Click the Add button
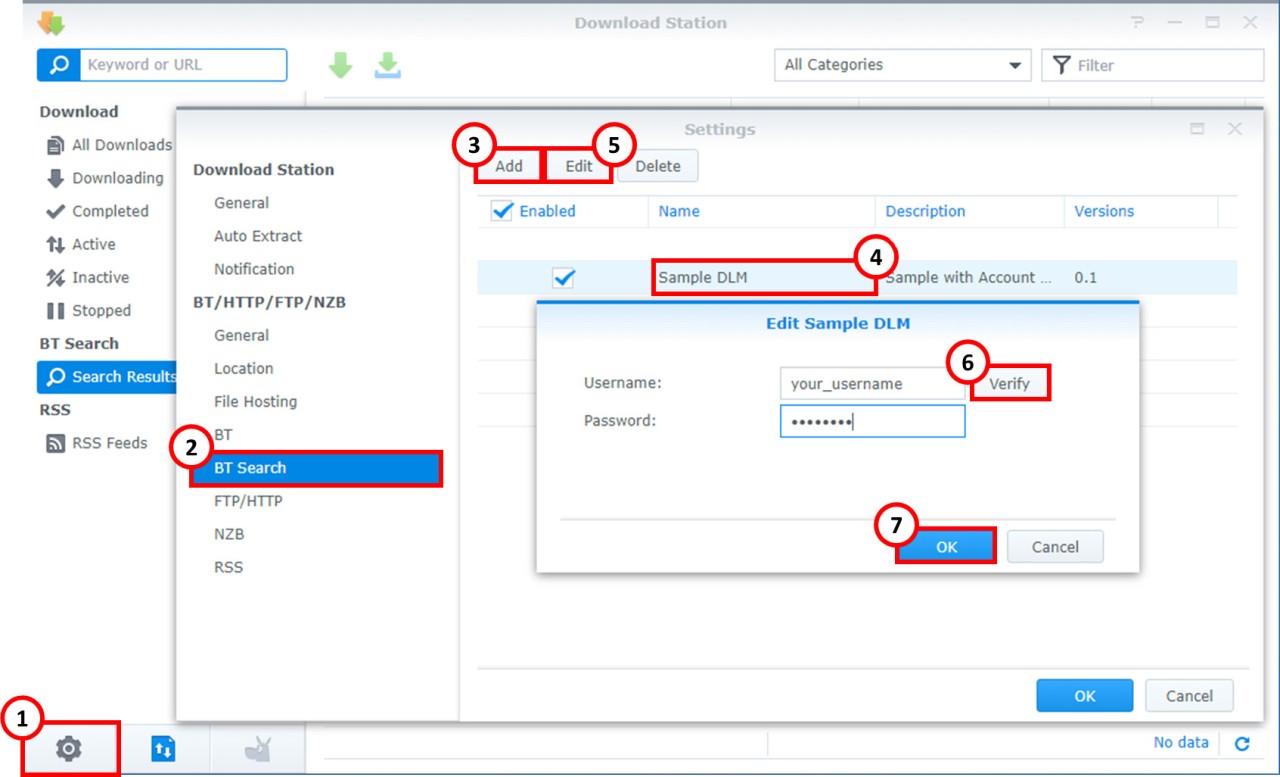The height and width of the screenshot is (777, 1280). (508, 166)
